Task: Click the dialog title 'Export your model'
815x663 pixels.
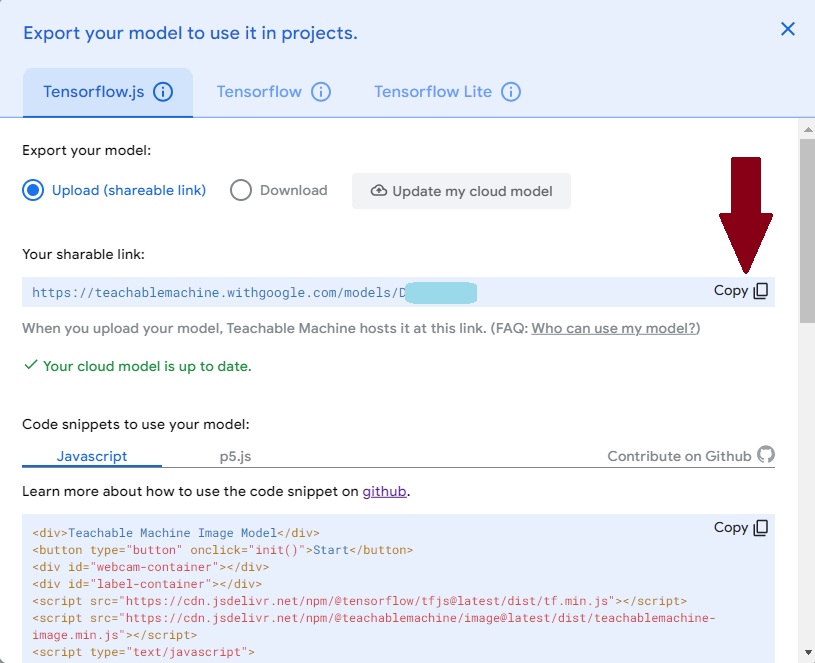Action: click(190, 33)
